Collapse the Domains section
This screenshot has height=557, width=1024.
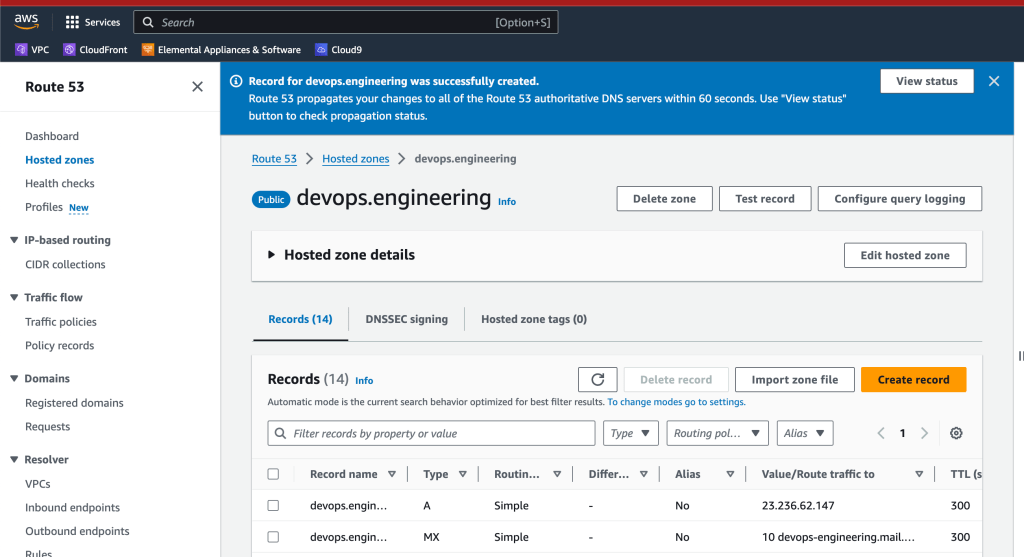click(x=14, y=379)
